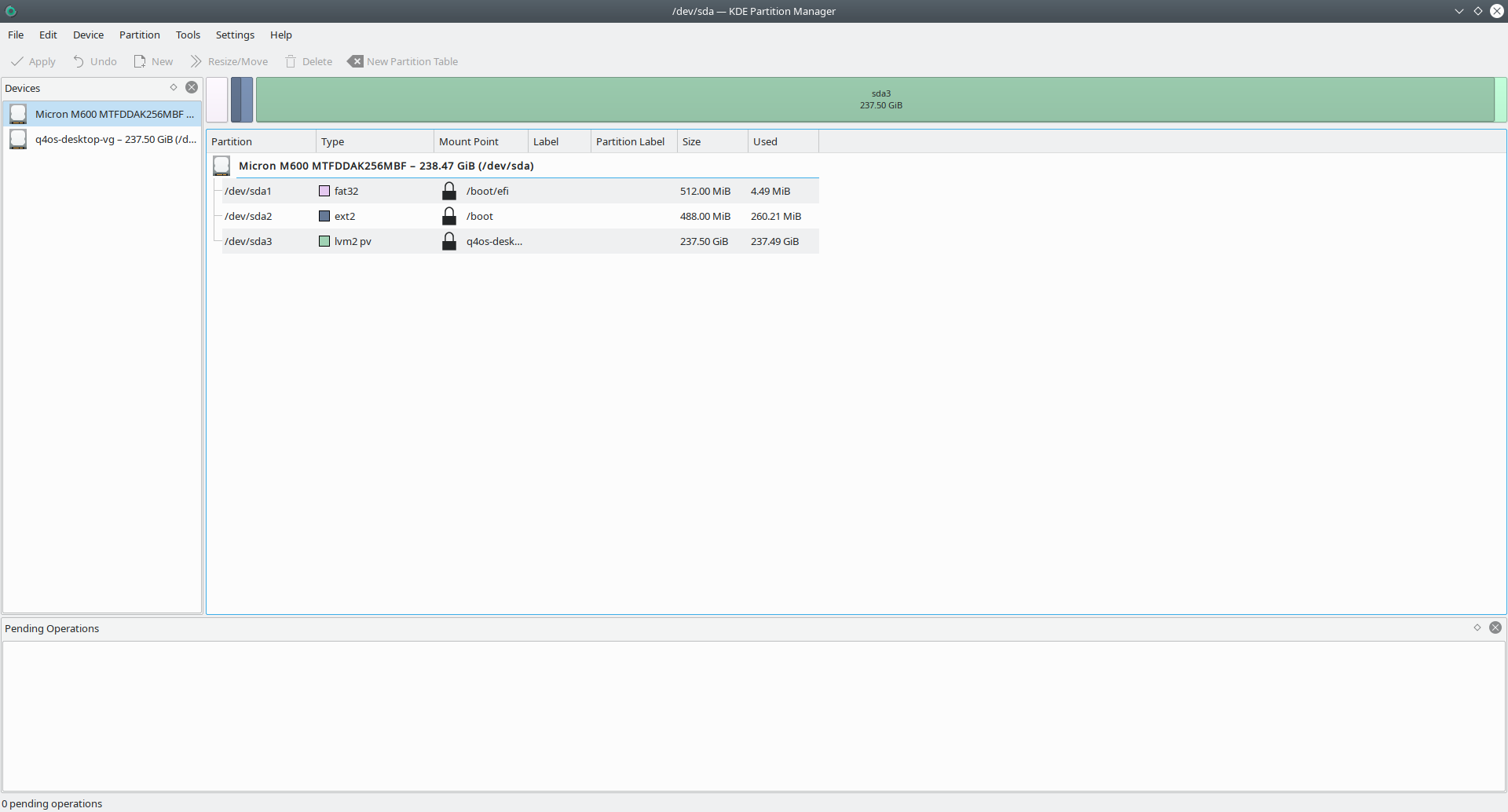
Task: Select the sda2 blue block in partition bar
Action: pyautogui.click(x=242, y=100)
